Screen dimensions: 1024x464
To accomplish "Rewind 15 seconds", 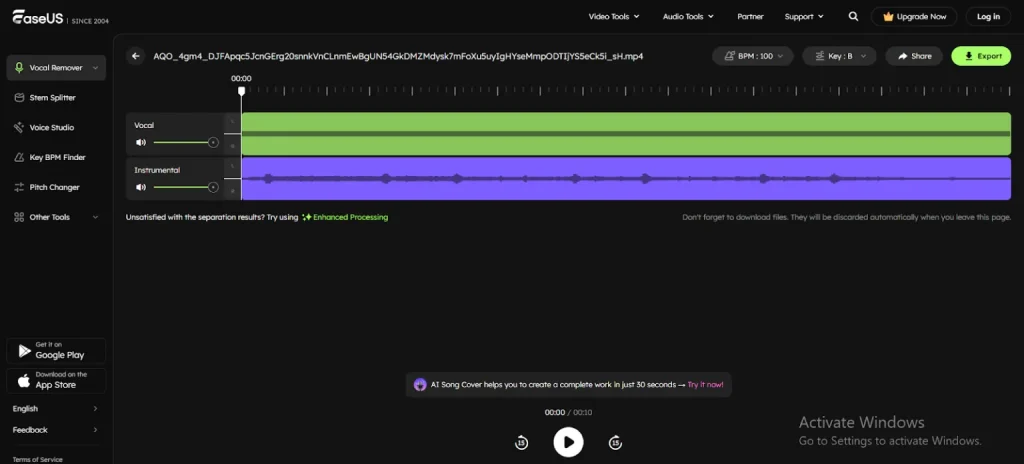I will [x=521, y=442].
